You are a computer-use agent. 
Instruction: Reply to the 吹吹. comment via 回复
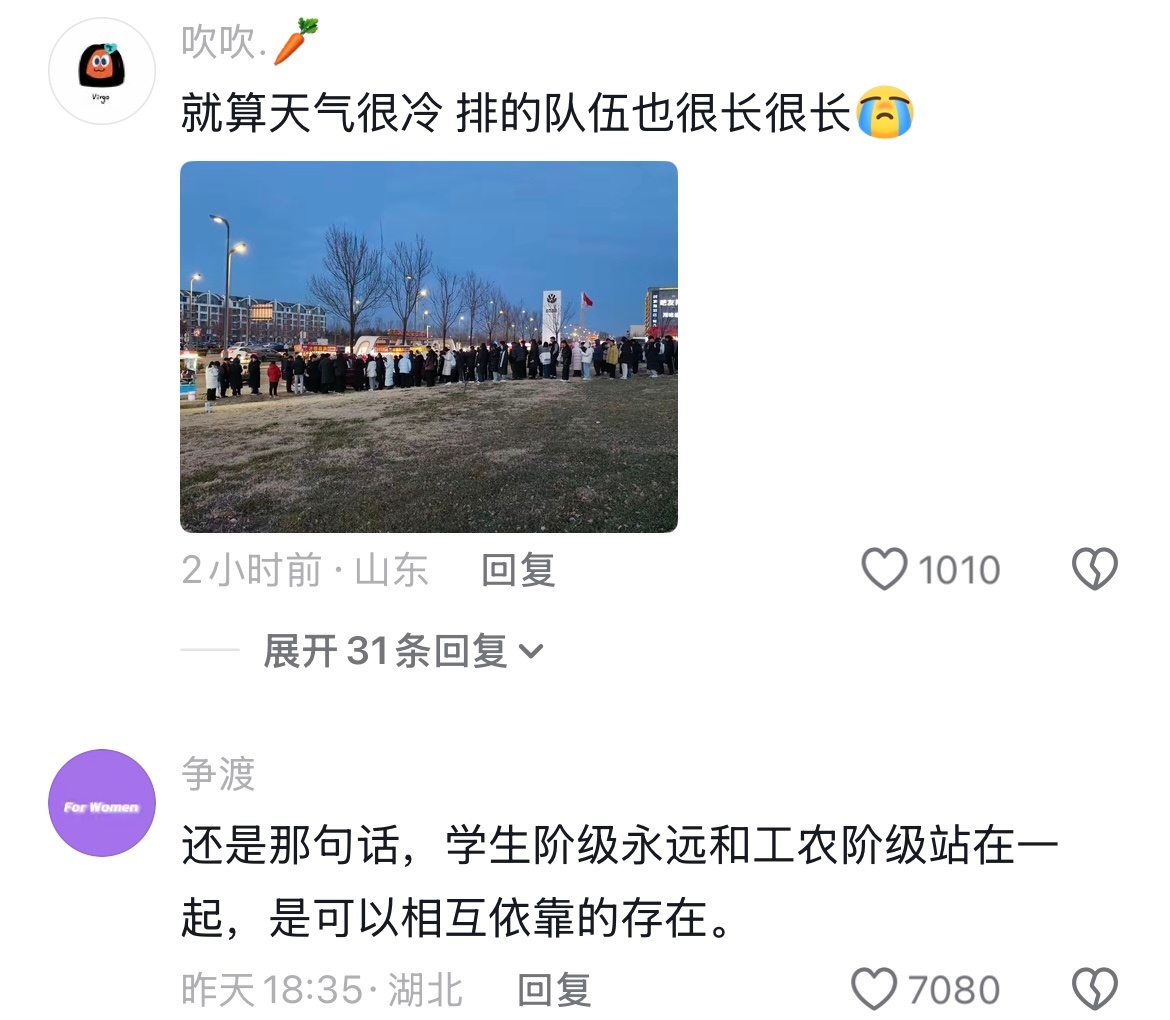(518, 570)
